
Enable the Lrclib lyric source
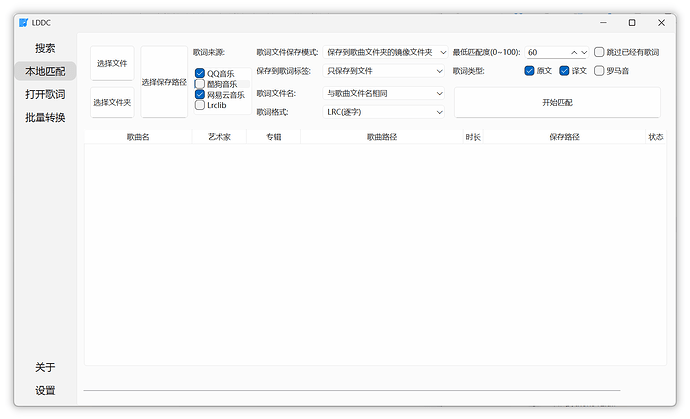(200, 105)
